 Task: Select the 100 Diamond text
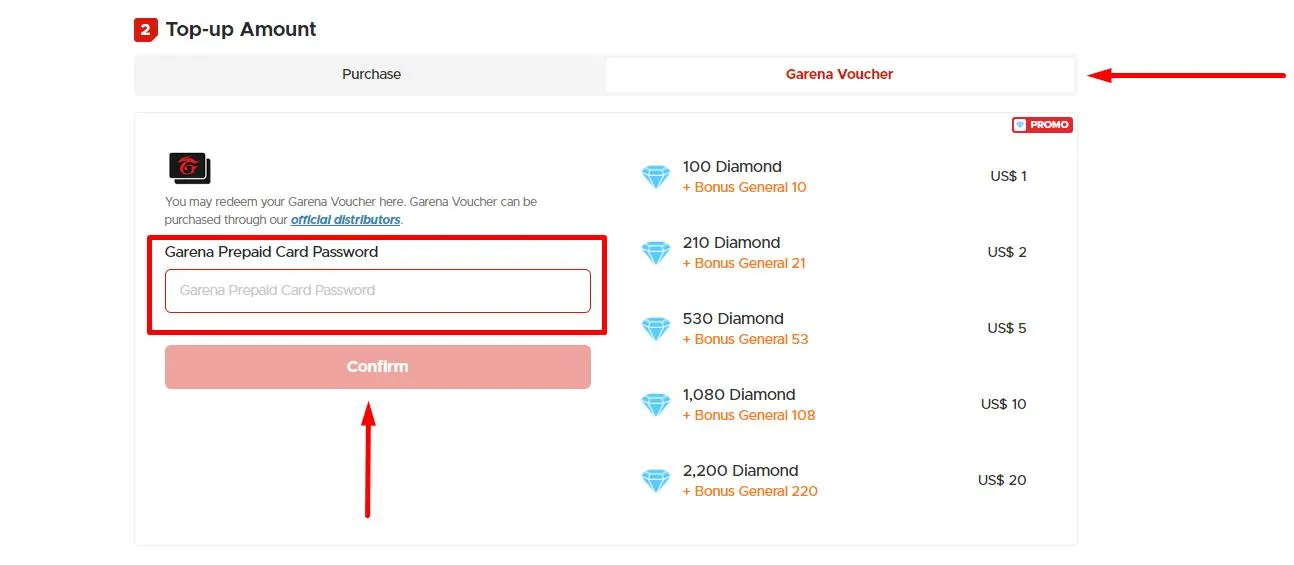(x=732, y=167)
